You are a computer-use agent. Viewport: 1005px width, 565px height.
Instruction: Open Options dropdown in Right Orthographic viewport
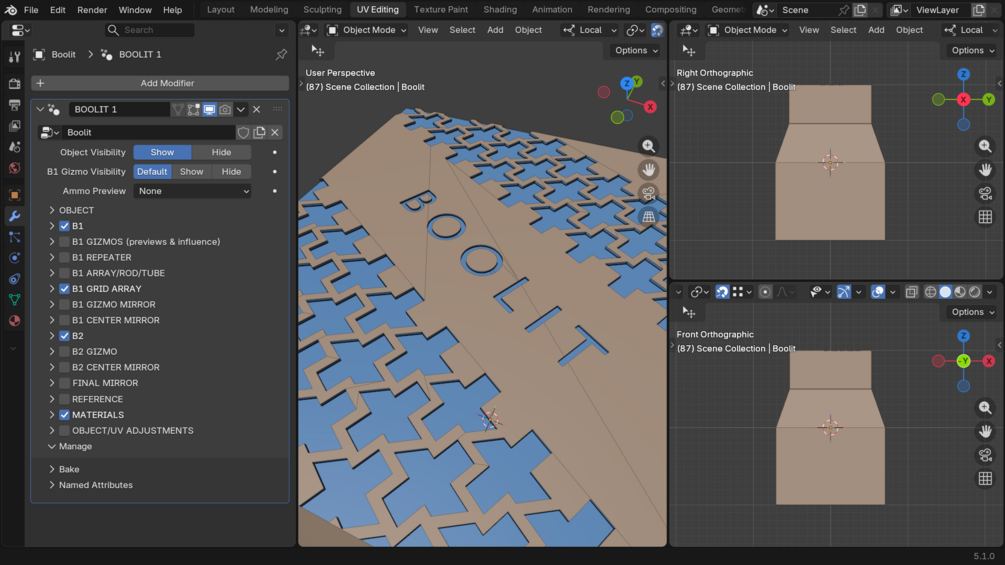click(x=972, y=51)
